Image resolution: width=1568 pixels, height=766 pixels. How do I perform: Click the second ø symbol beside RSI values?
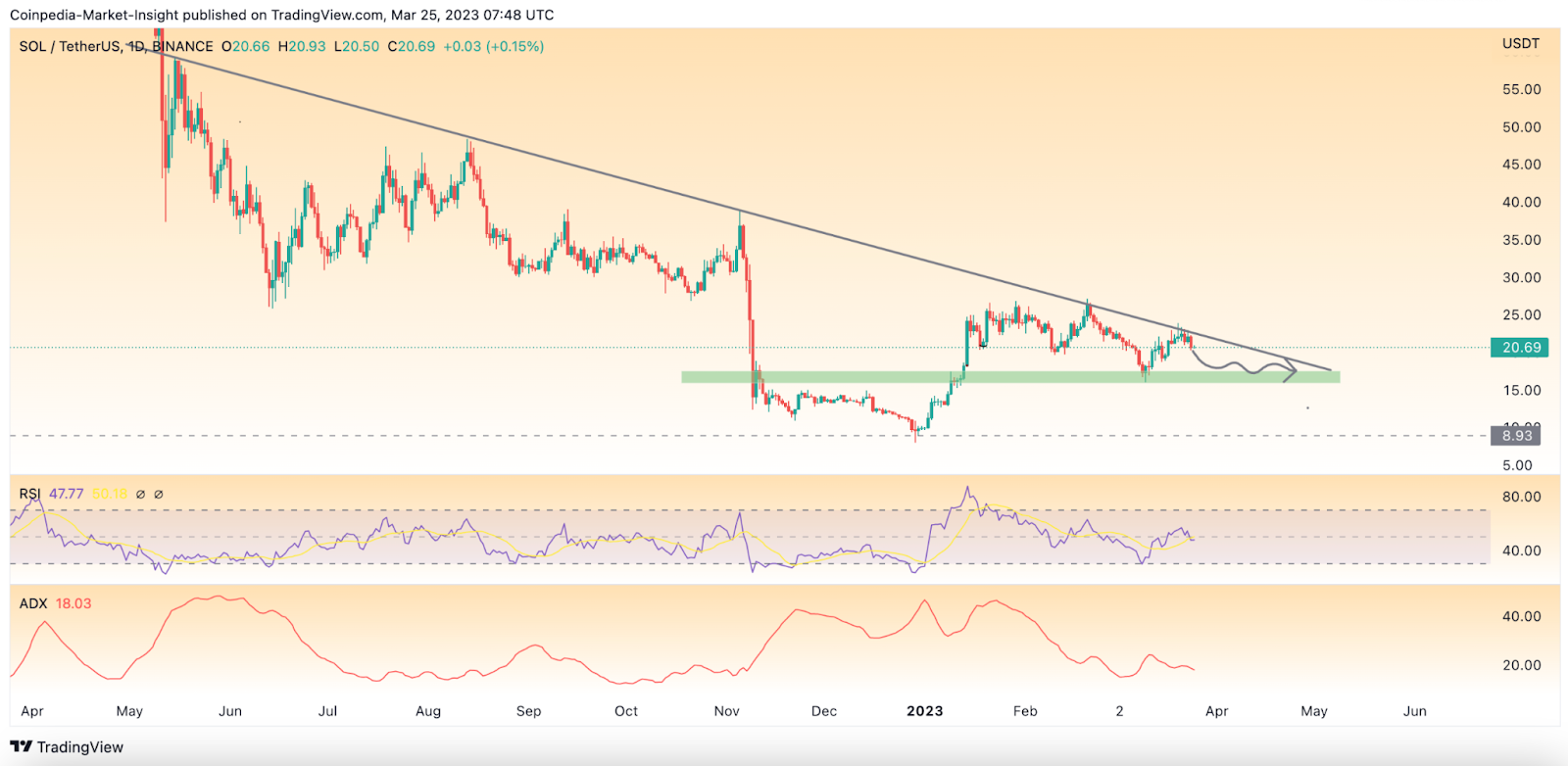159,495
